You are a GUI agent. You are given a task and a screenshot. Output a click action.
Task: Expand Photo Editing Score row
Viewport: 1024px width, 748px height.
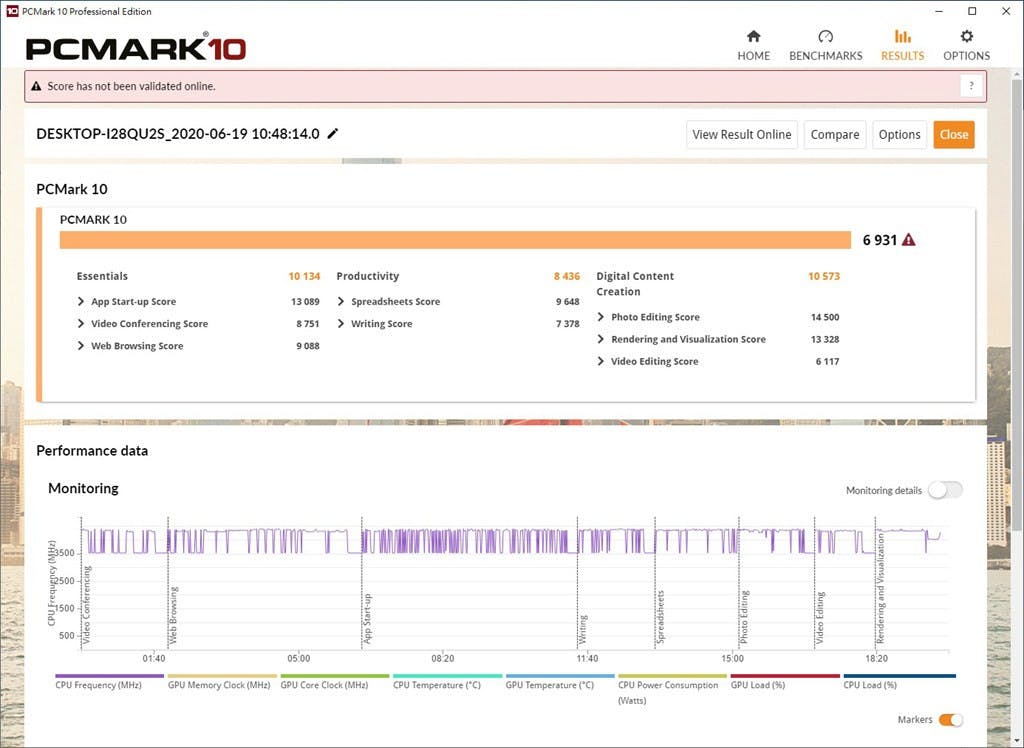point(600,317)
